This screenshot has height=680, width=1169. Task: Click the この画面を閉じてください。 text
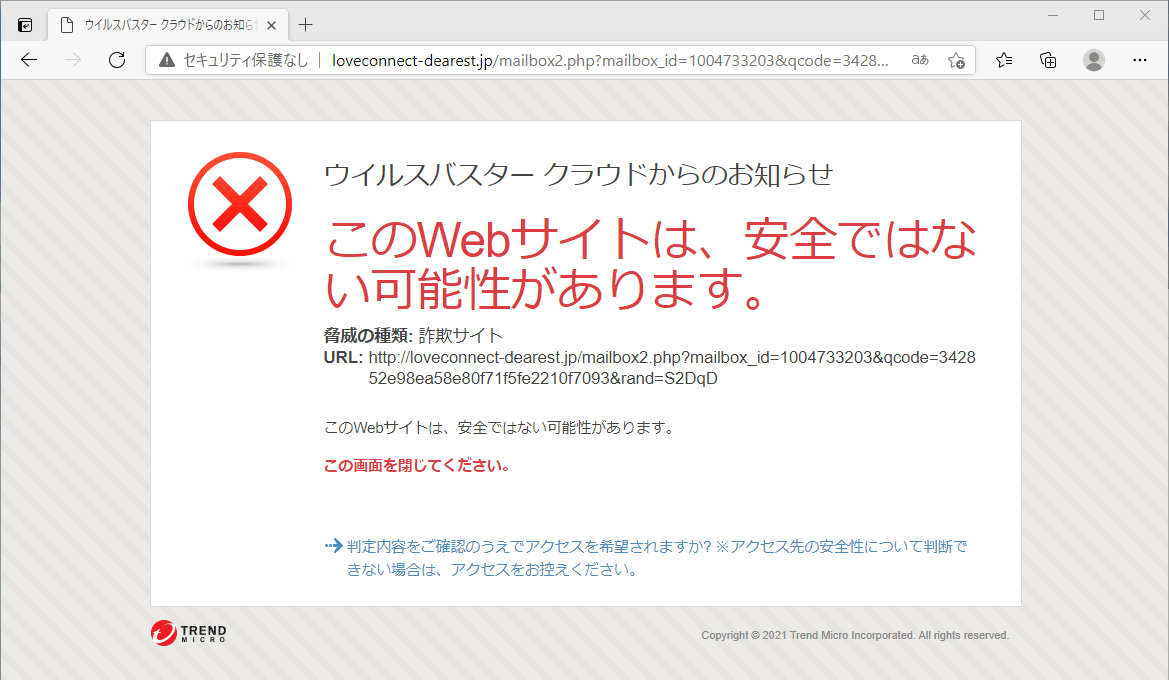click(418, 465)
